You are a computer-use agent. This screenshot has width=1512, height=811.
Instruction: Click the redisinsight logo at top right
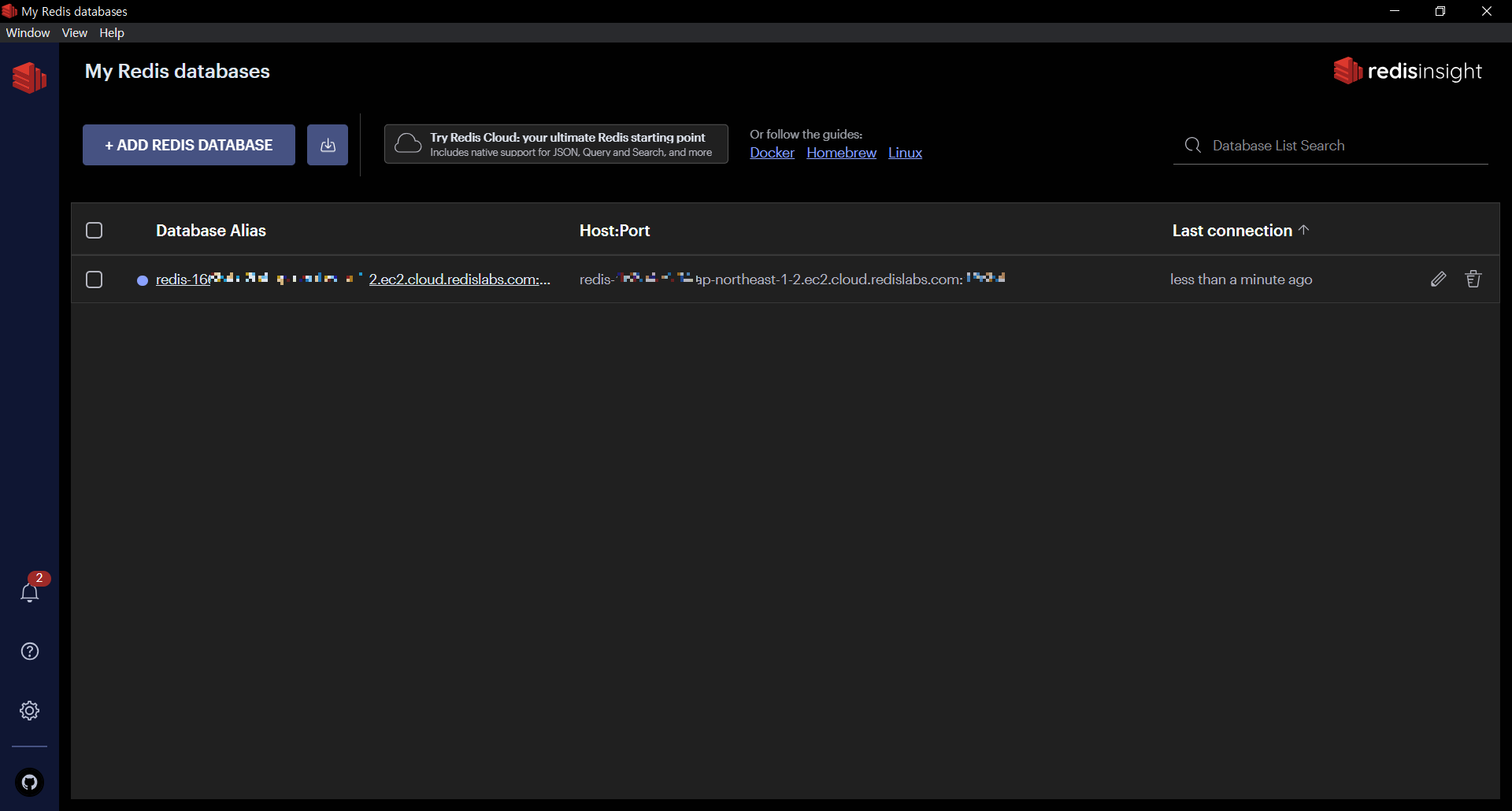click(1407, 71)
